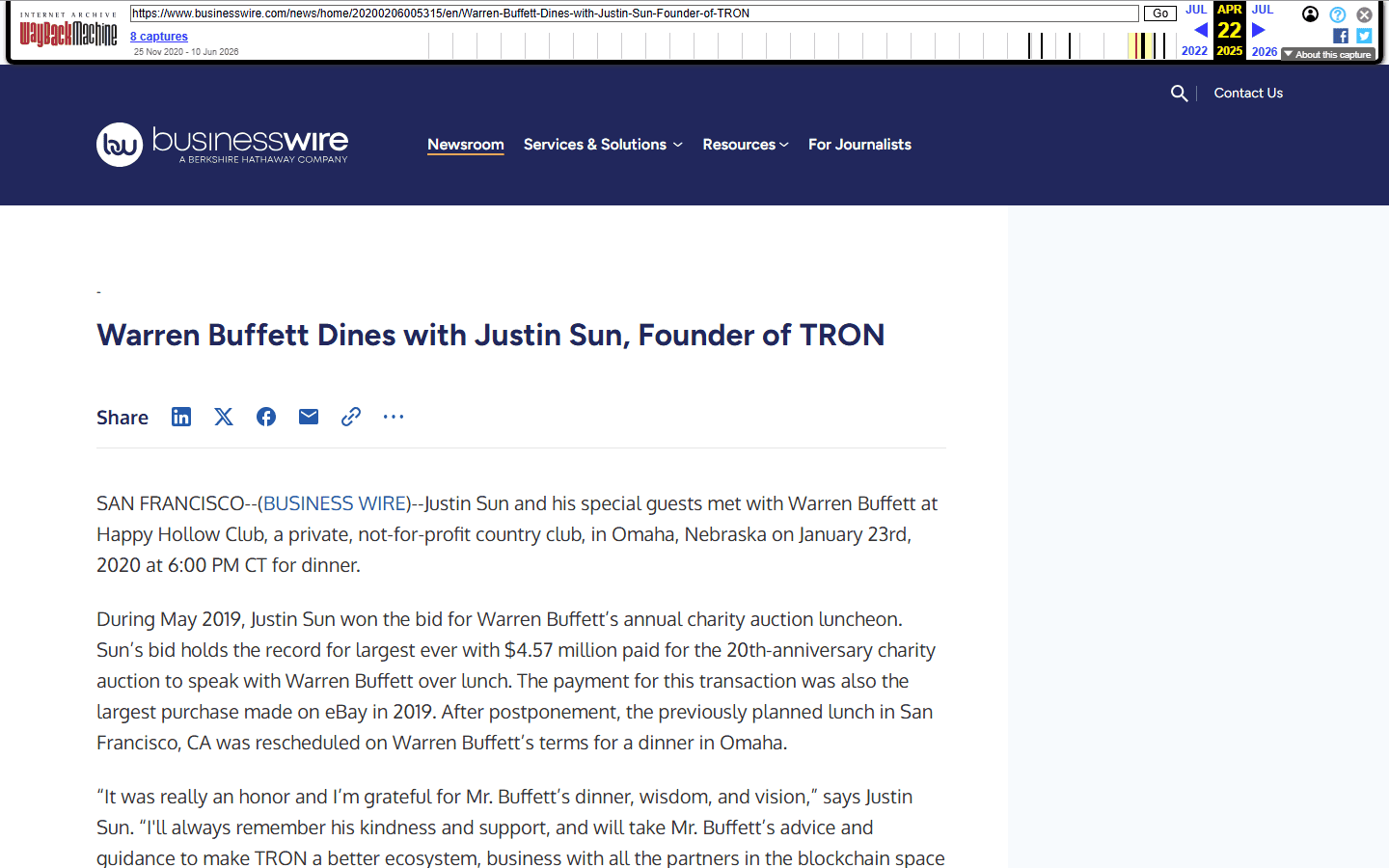Viewport: 1389px width, 868px height.
Task: Go to previous capture arrow
Action: pyautogui.click(x=1201, y=30)
